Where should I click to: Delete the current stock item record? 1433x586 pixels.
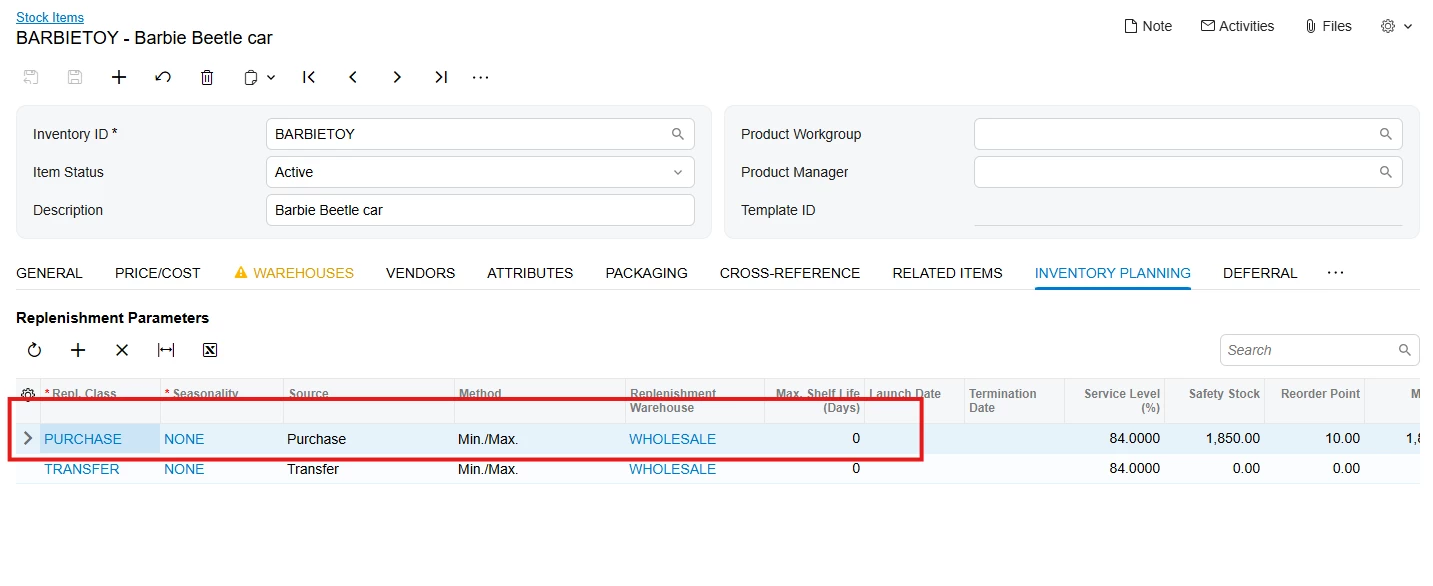click(207, 77)
